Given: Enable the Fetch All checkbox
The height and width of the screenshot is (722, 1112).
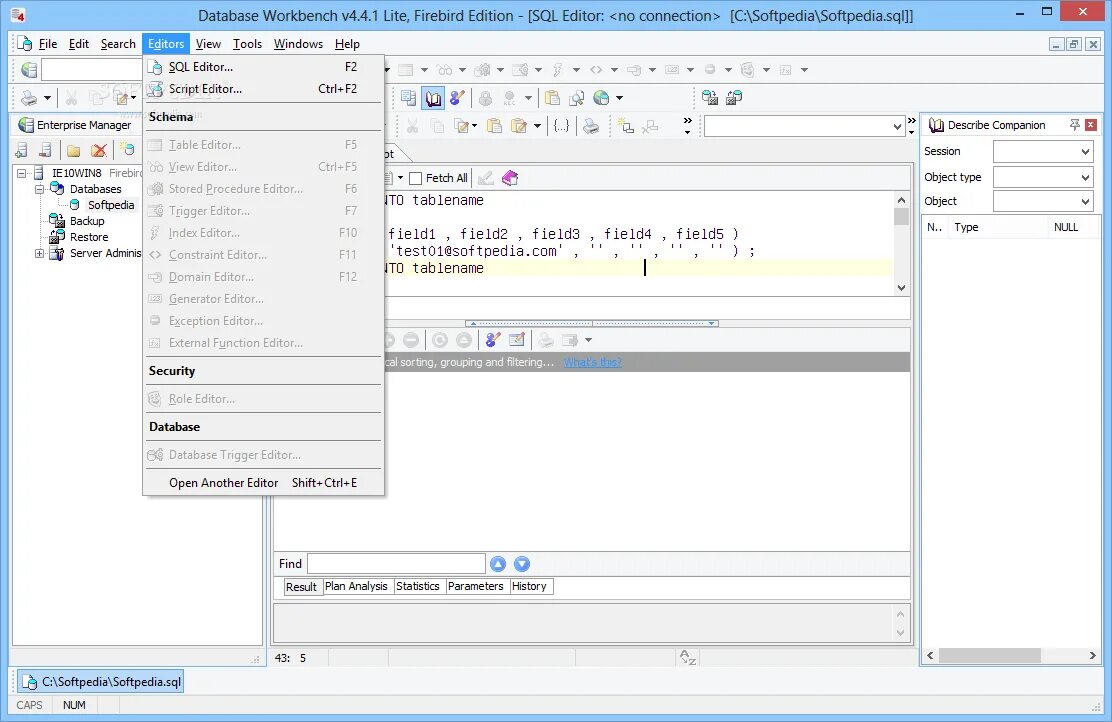Looking at the screenshot, I should click(x=417, y=177).
